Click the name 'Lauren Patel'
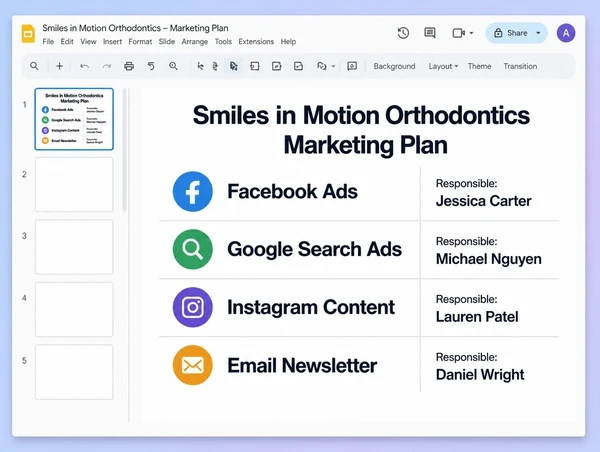Viewport: 600px width, 452px height. coord(477,317)
